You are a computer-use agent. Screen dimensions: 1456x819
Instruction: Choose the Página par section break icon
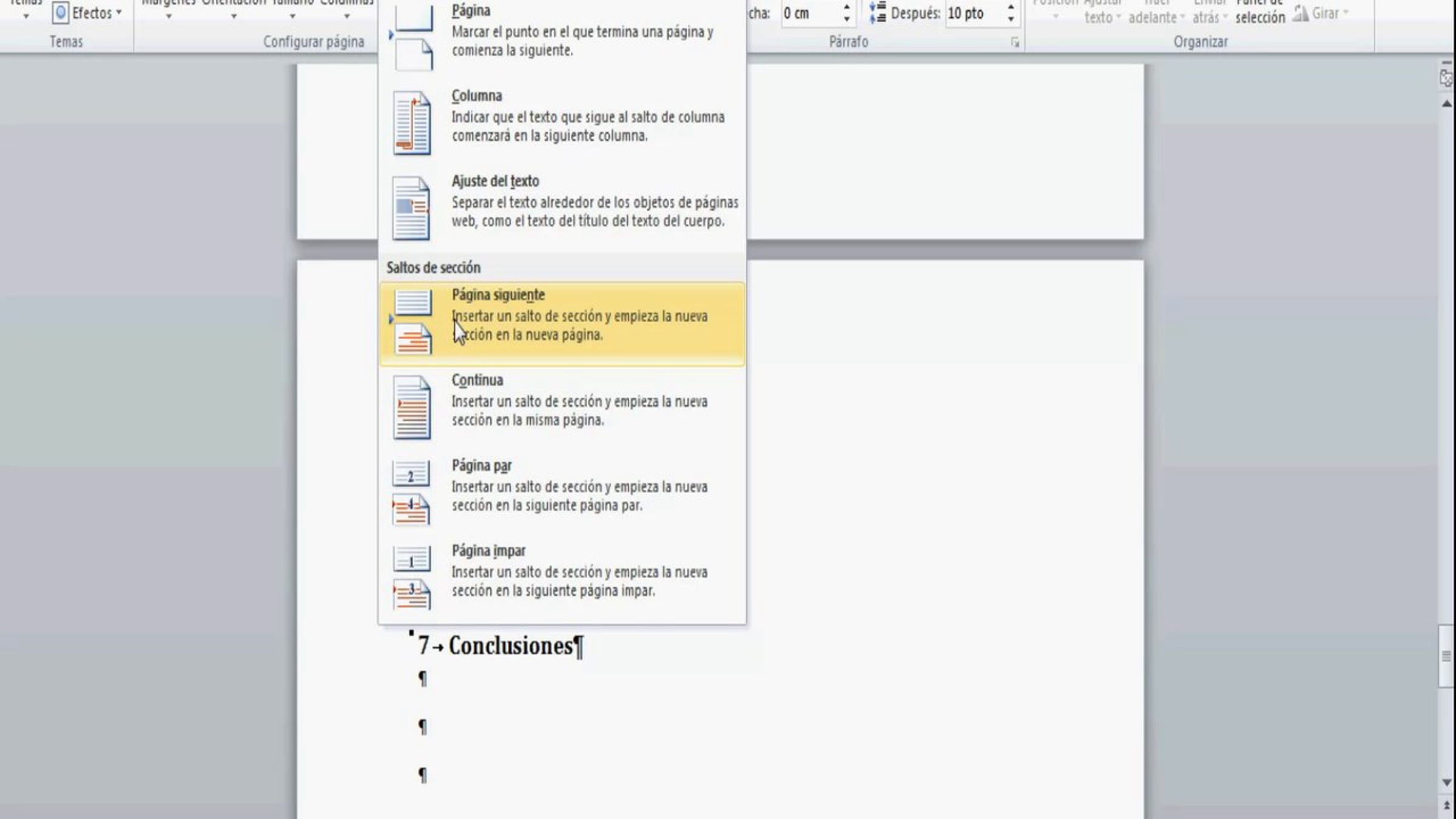[x=412, y=492]
